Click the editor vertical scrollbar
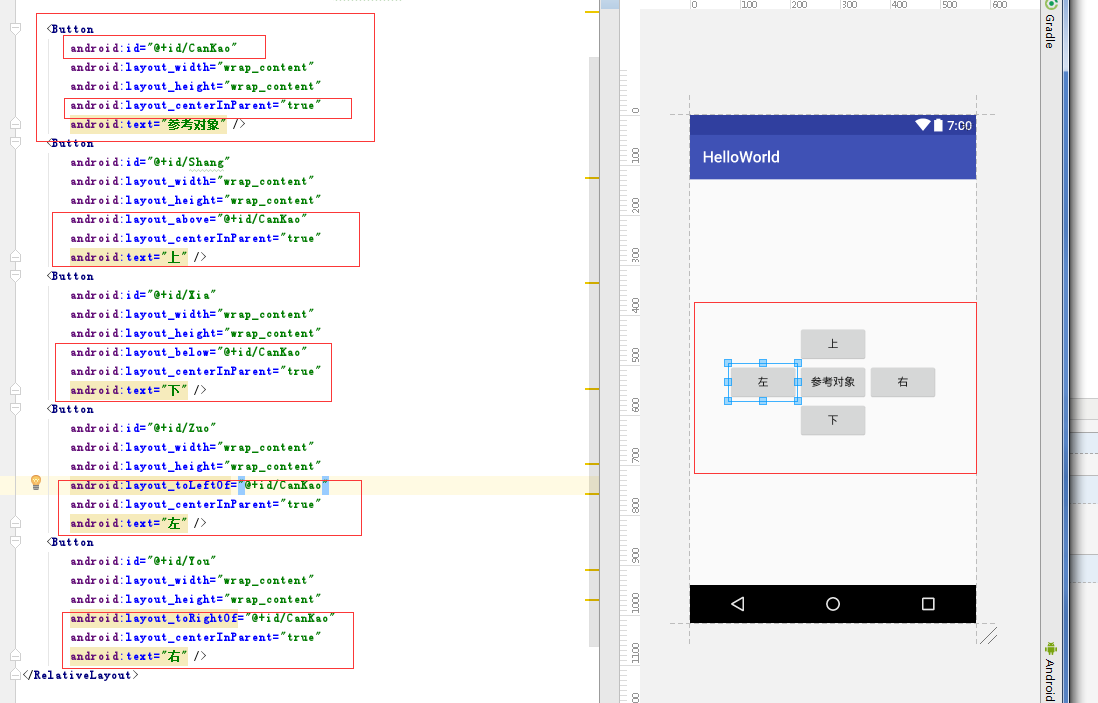1098x703 pixels. [x=594, y=352]
